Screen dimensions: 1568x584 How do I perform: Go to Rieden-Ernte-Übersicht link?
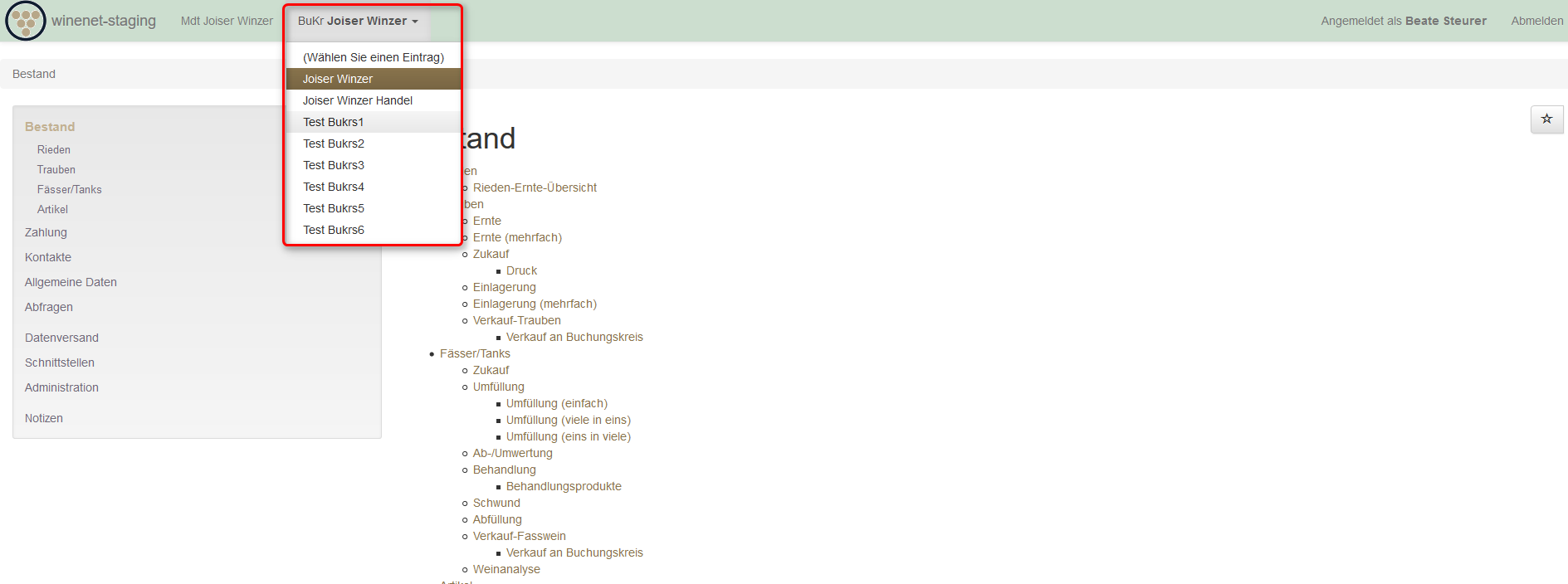point(535,187)
